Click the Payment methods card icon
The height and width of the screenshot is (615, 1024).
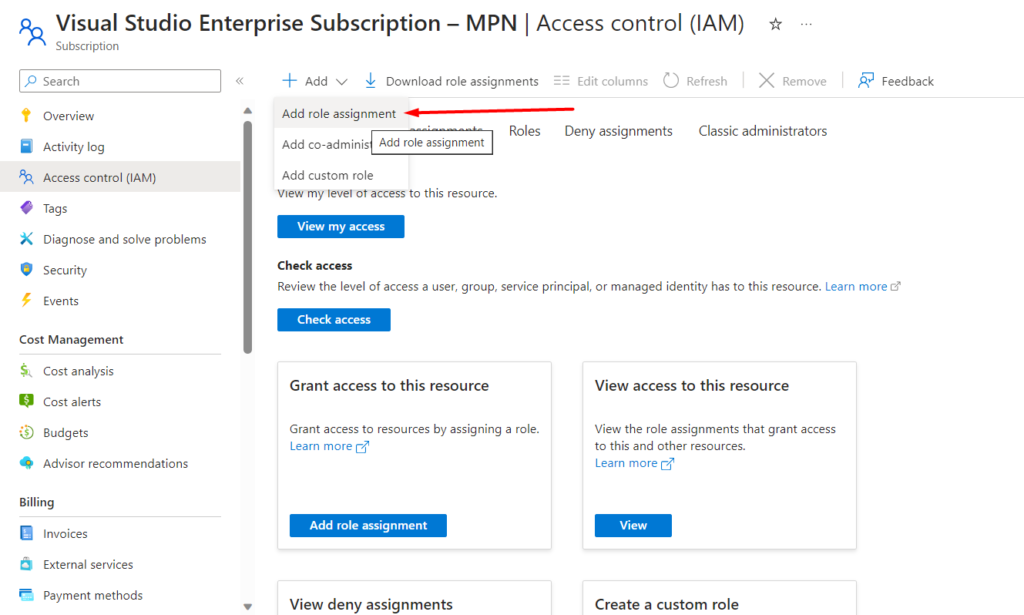point(26,595)
